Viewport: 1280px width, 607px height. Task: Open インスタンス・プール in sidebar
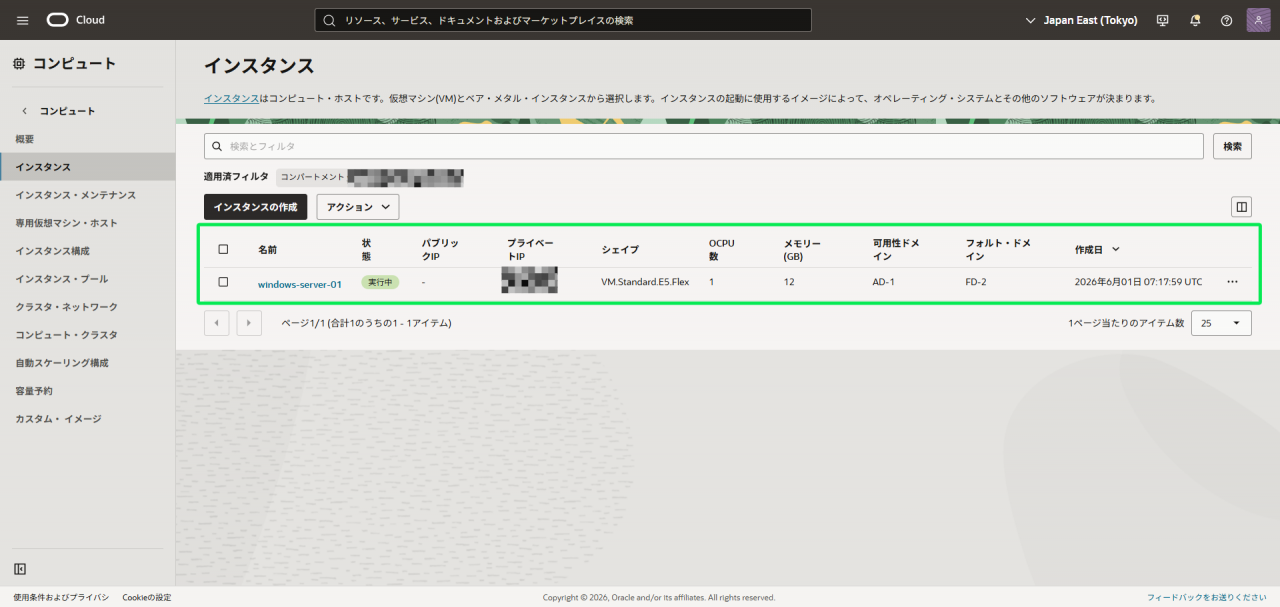coord(62,279)
